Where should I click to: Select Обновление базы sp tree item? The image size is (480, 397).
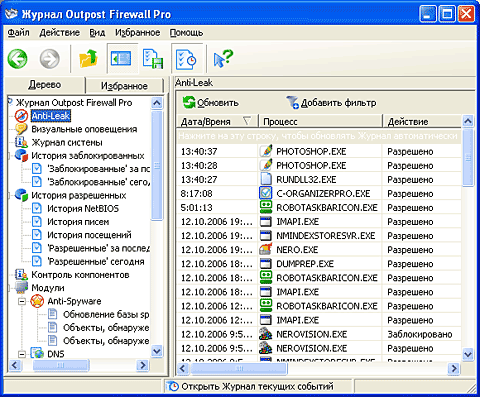tap(106, 314)
